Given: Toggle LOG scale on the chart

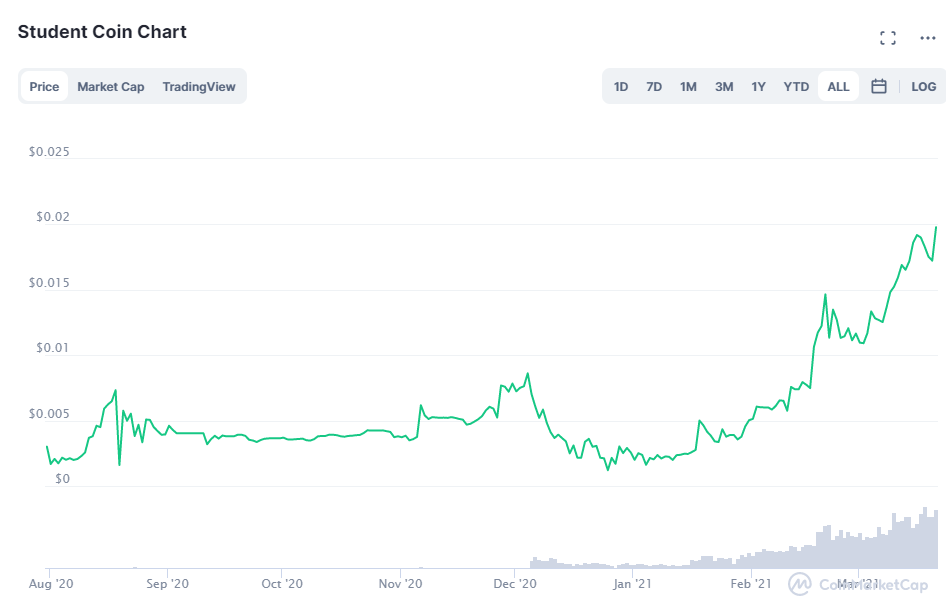Looking at the screenshot, I should click(x=923, y=86).
